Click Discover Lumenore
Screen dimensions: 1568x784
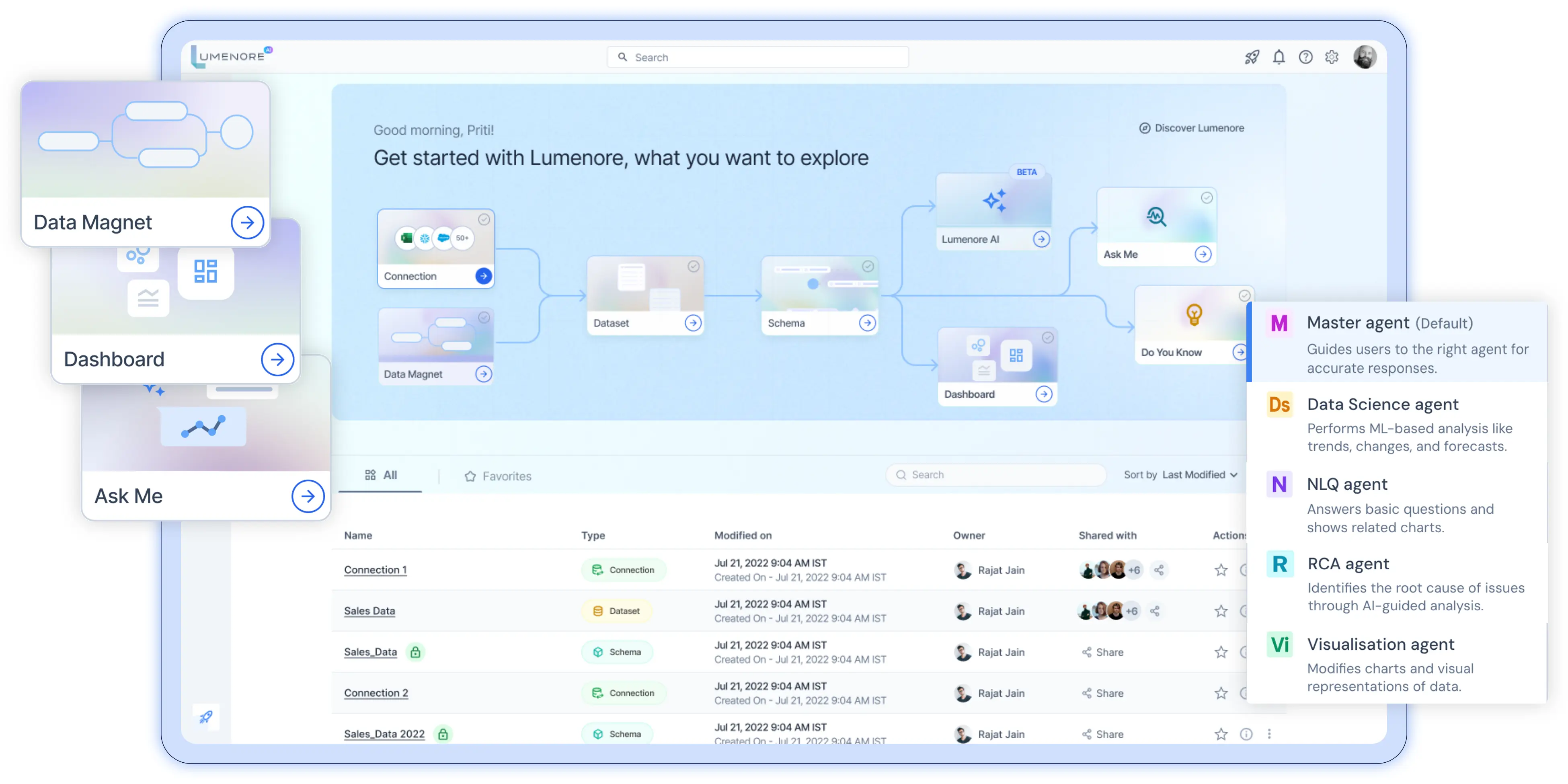click(x=1191, y=128)
